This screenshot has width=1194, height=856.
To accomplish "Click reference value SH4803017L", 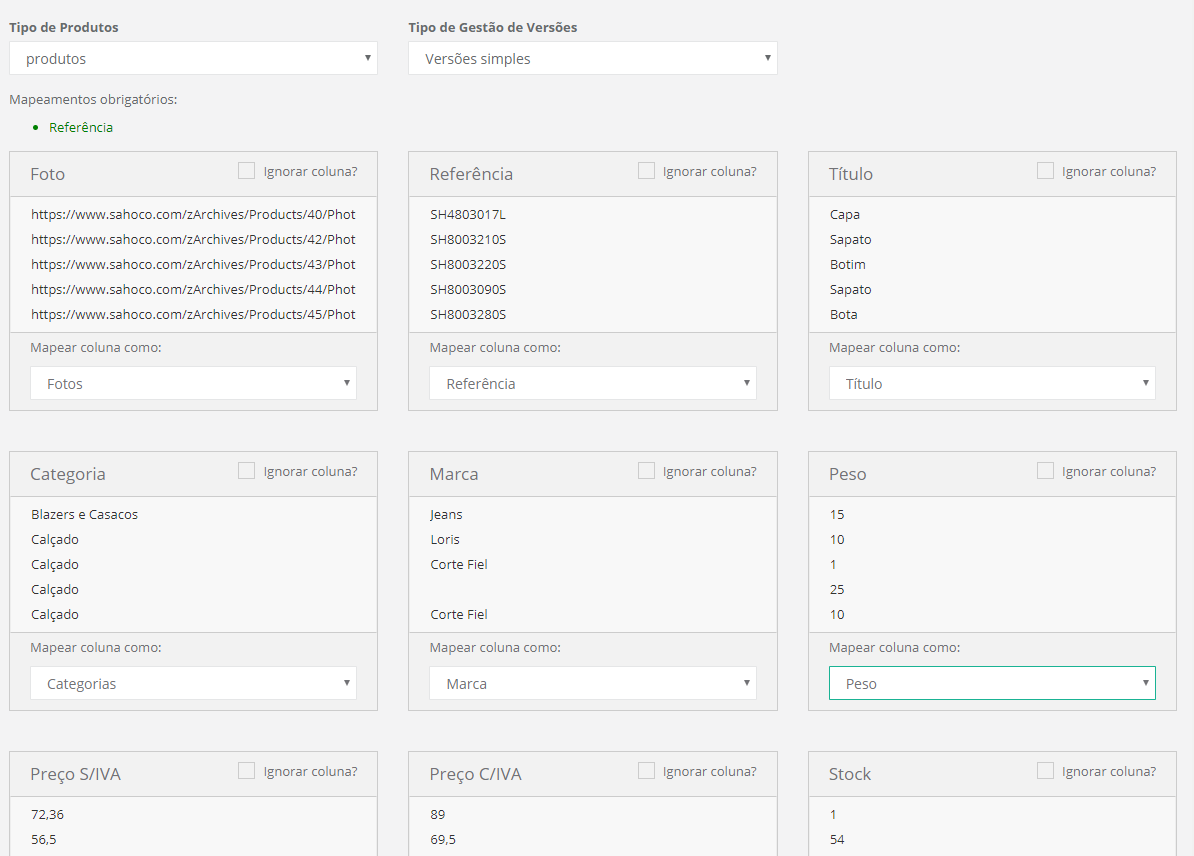I will tap(468, 215).
